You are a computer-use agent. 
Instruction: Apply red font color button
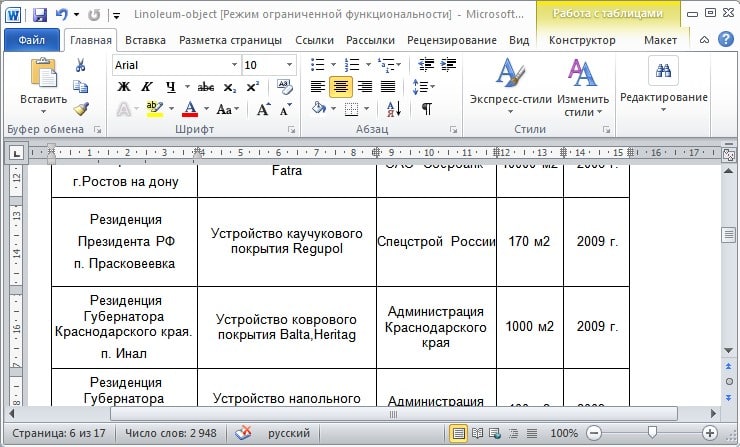click(190, 109)
